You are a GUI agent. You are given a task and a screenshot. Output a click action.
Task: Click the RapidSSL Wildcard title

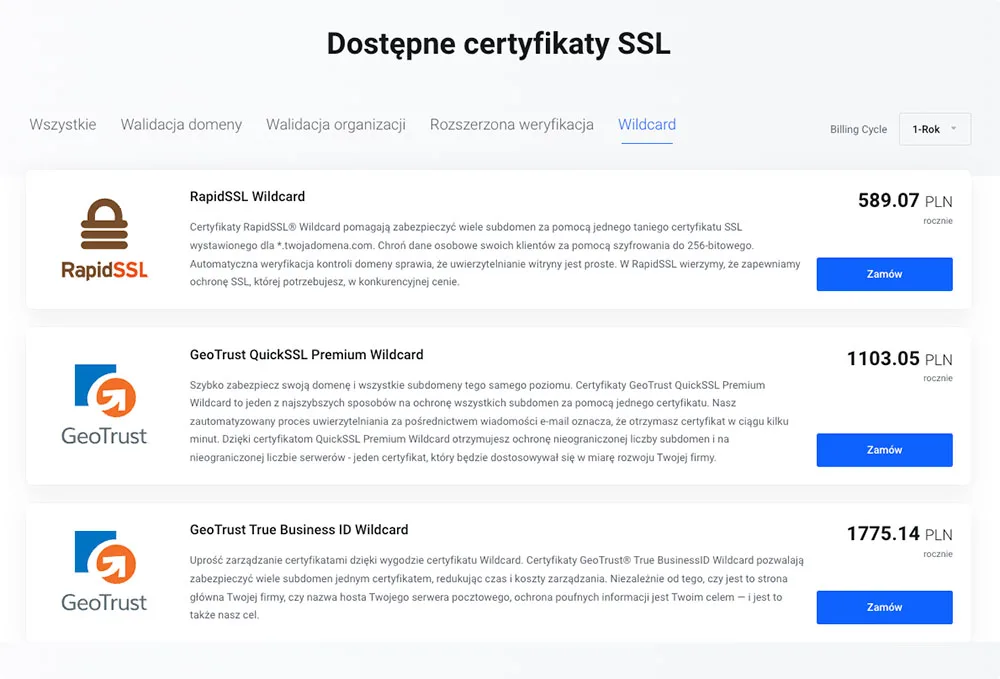point(247,196)
